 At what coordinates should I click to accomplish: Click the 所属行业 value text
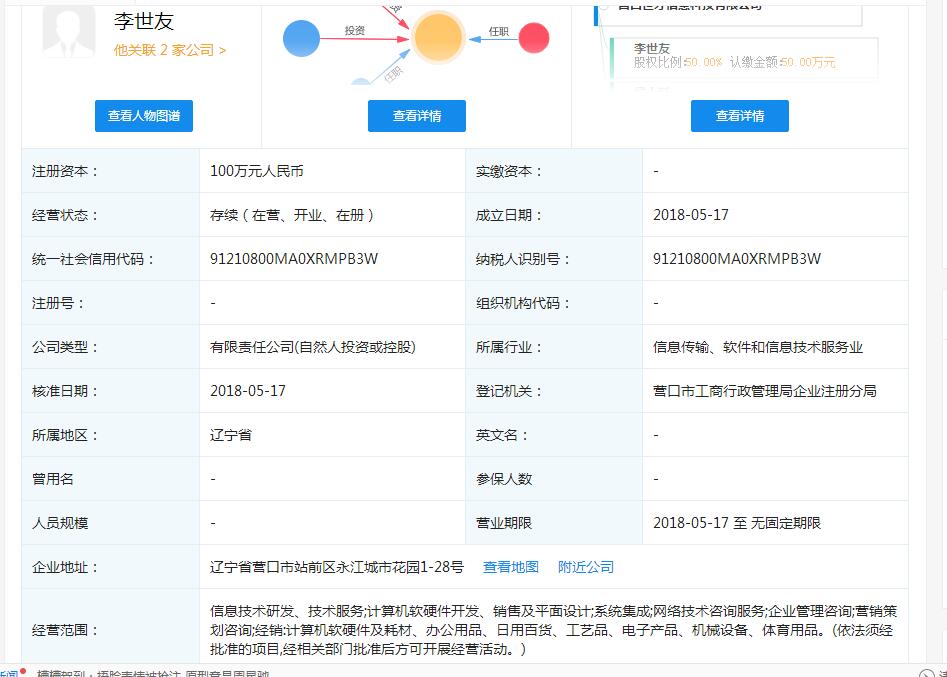click(x=757, y=347)
